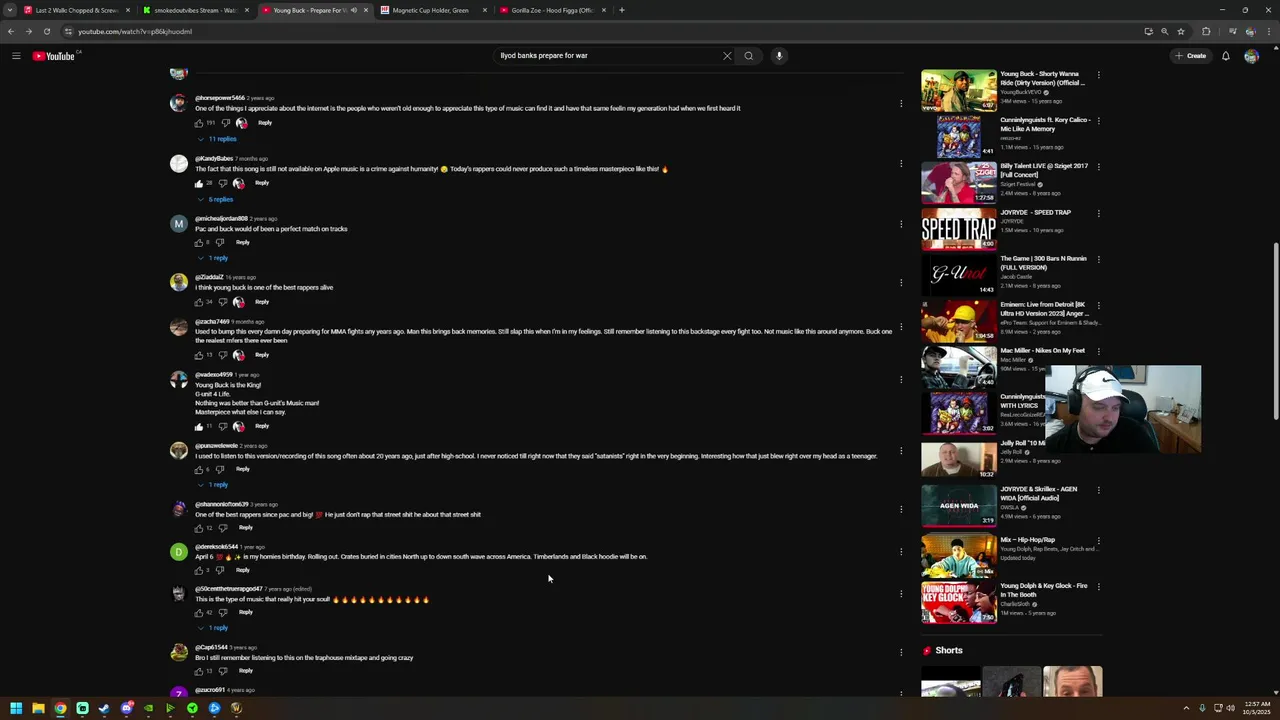This screenshot has height=720, width=1280.
Task: Open options menu for @KandyBabes comment
Action: [x=901, y=164]
